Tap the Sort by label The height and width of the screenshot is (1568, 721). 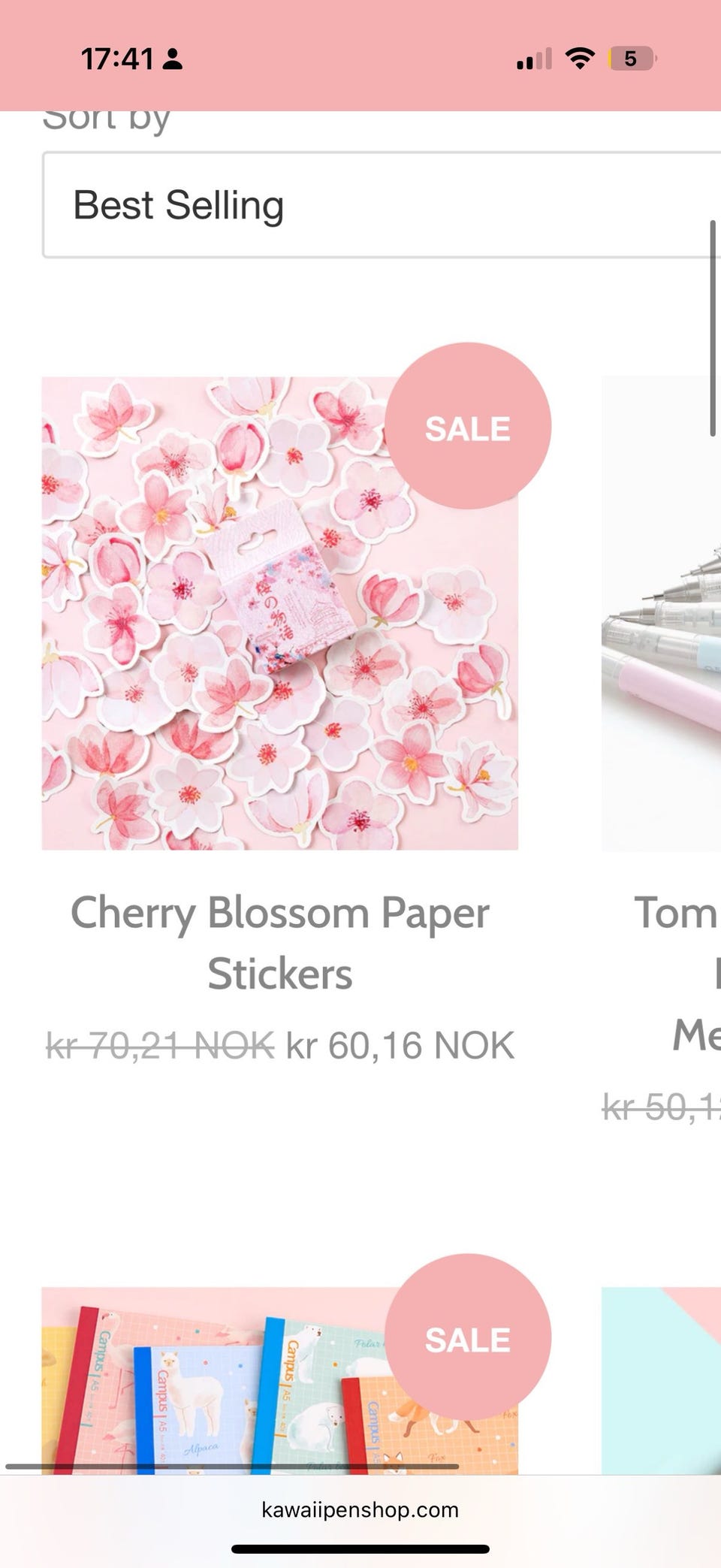click(x=107, y=120)
